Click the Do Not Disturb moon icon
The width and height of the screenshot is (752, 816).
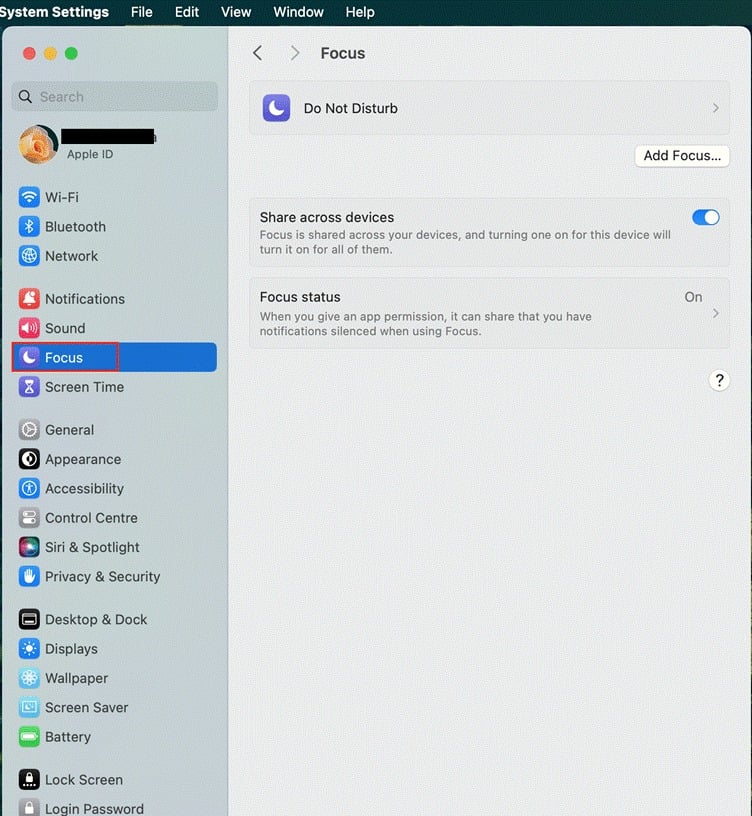click(x=276, y=108)
